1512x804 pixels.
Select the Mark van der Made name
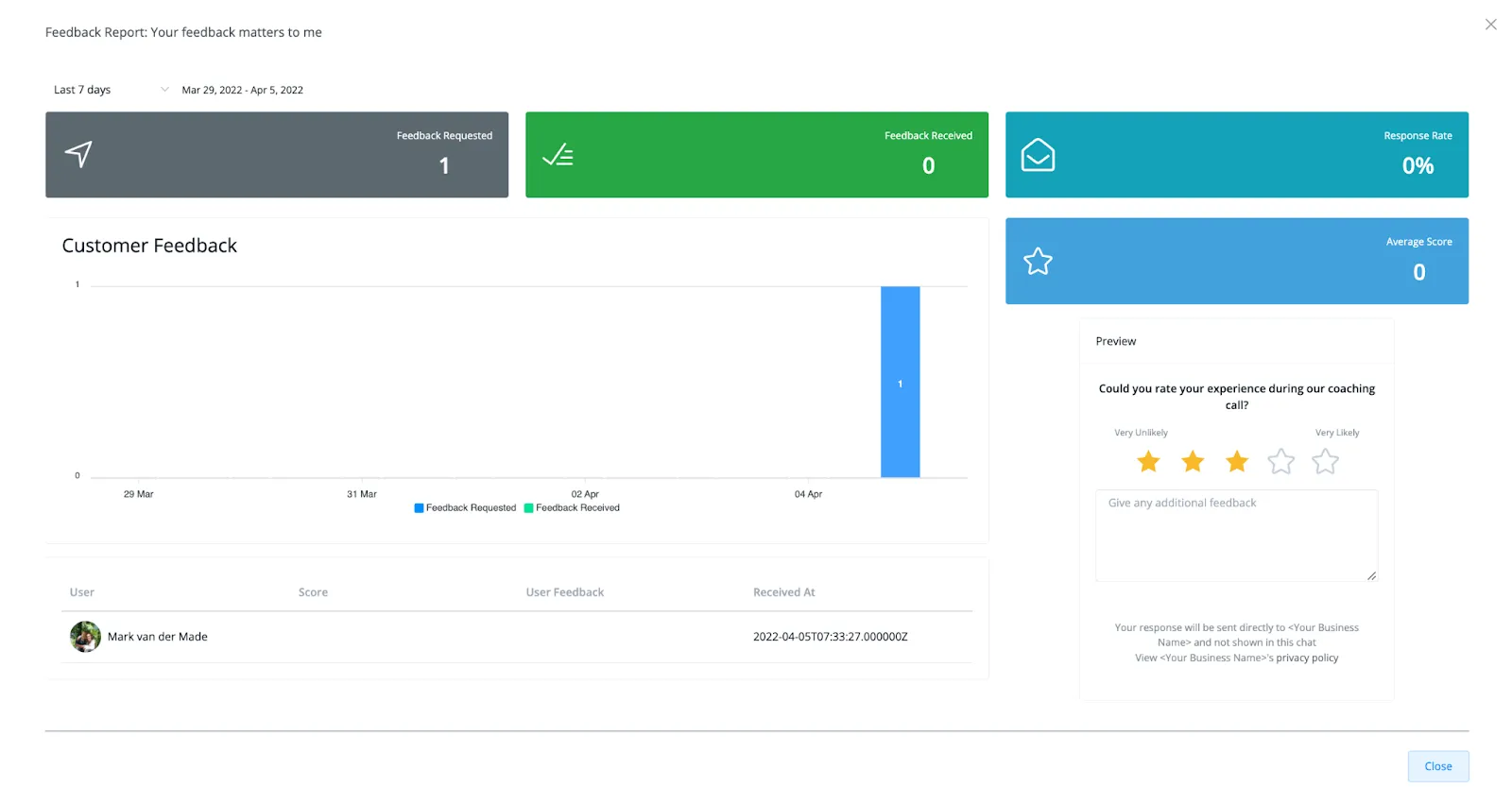[x=158, y=637]
